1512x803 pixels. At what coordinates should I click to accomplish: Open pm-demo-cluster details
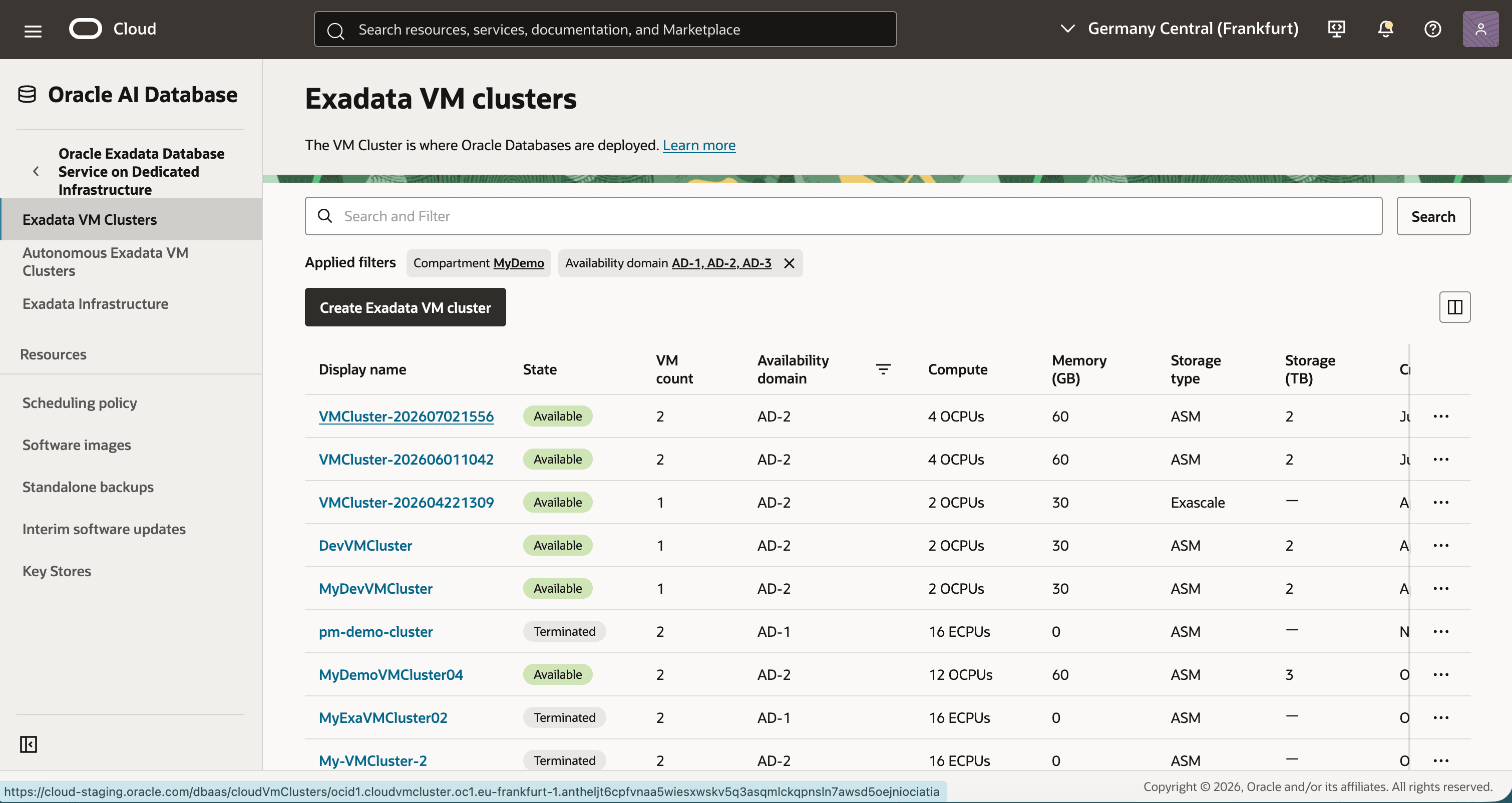375,632
